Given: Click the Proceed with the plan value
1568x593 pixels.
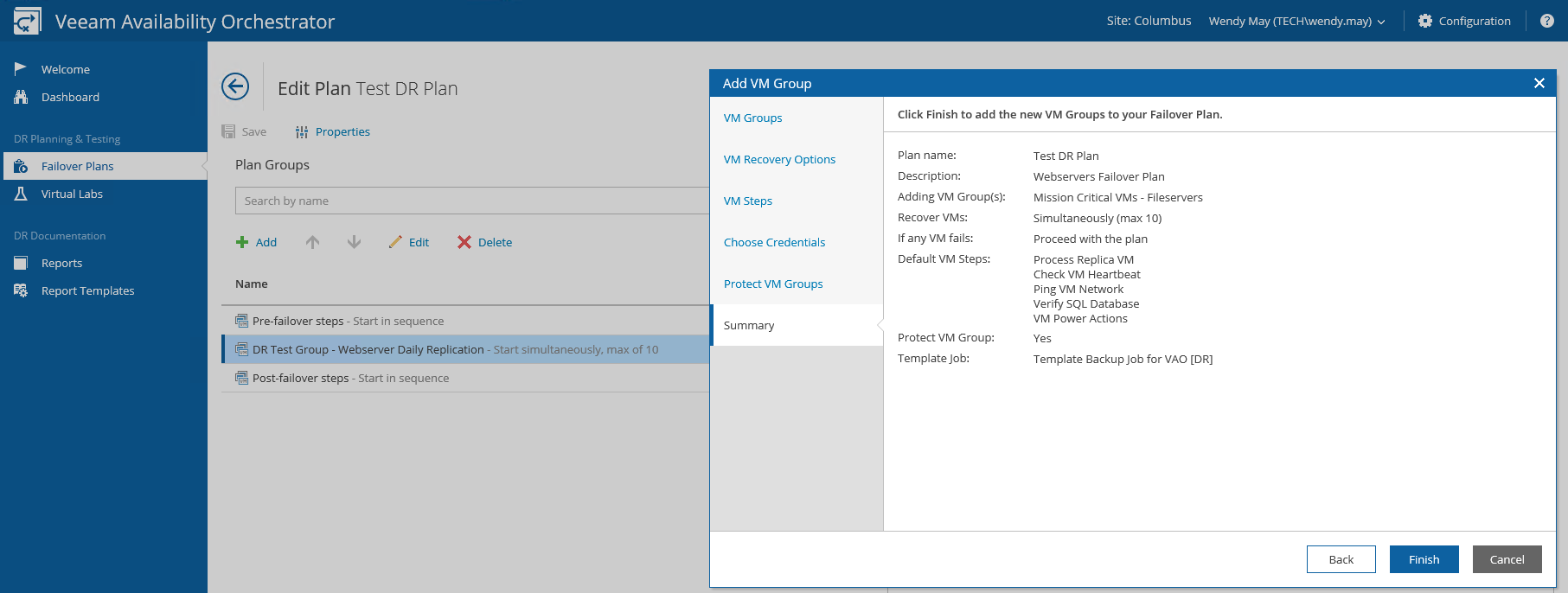Looking at the screenshot, I should point(1090,239).
